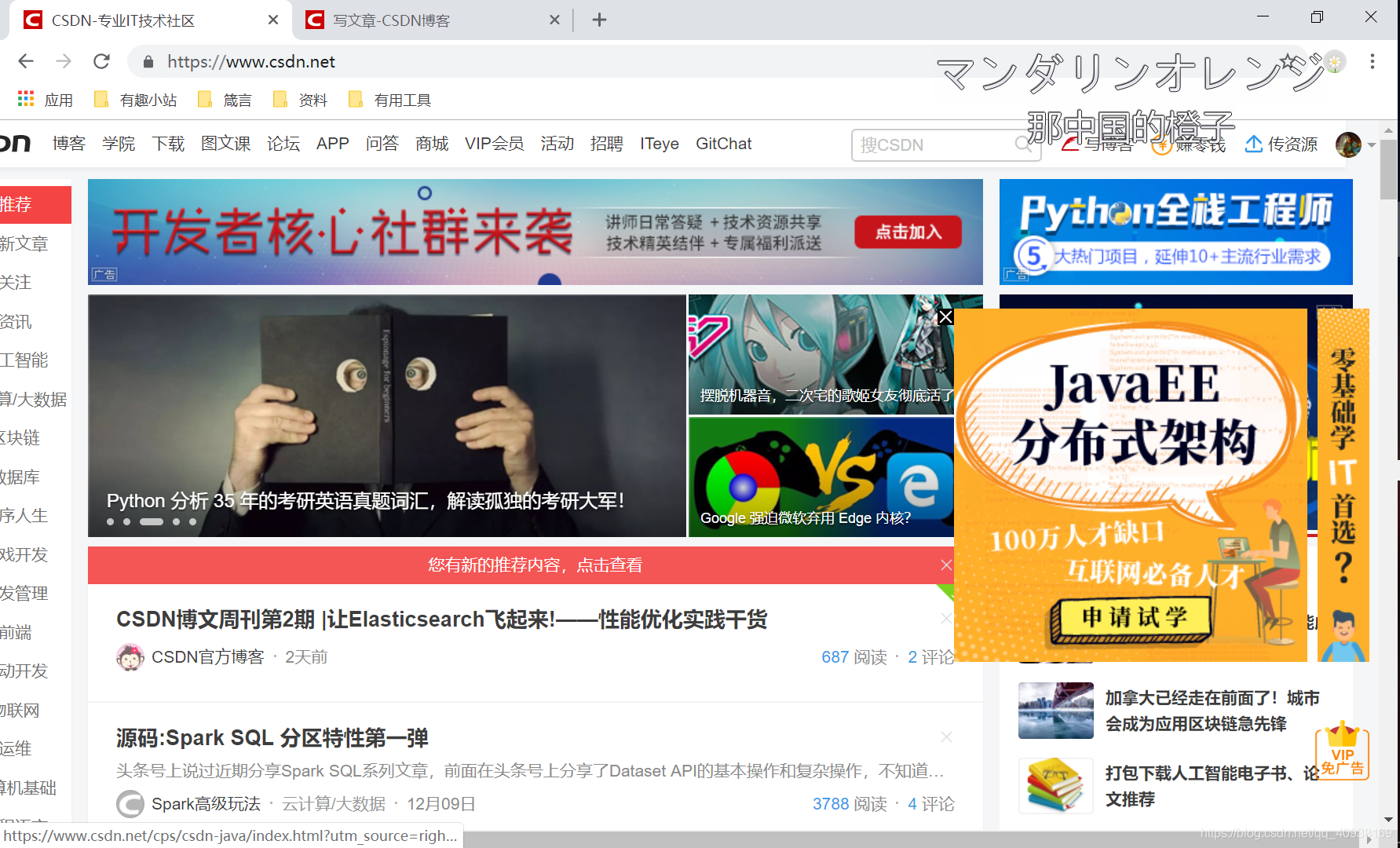Open the Hatsune Miku article thumbnail

pyautogui.click(x=821, y=354)
